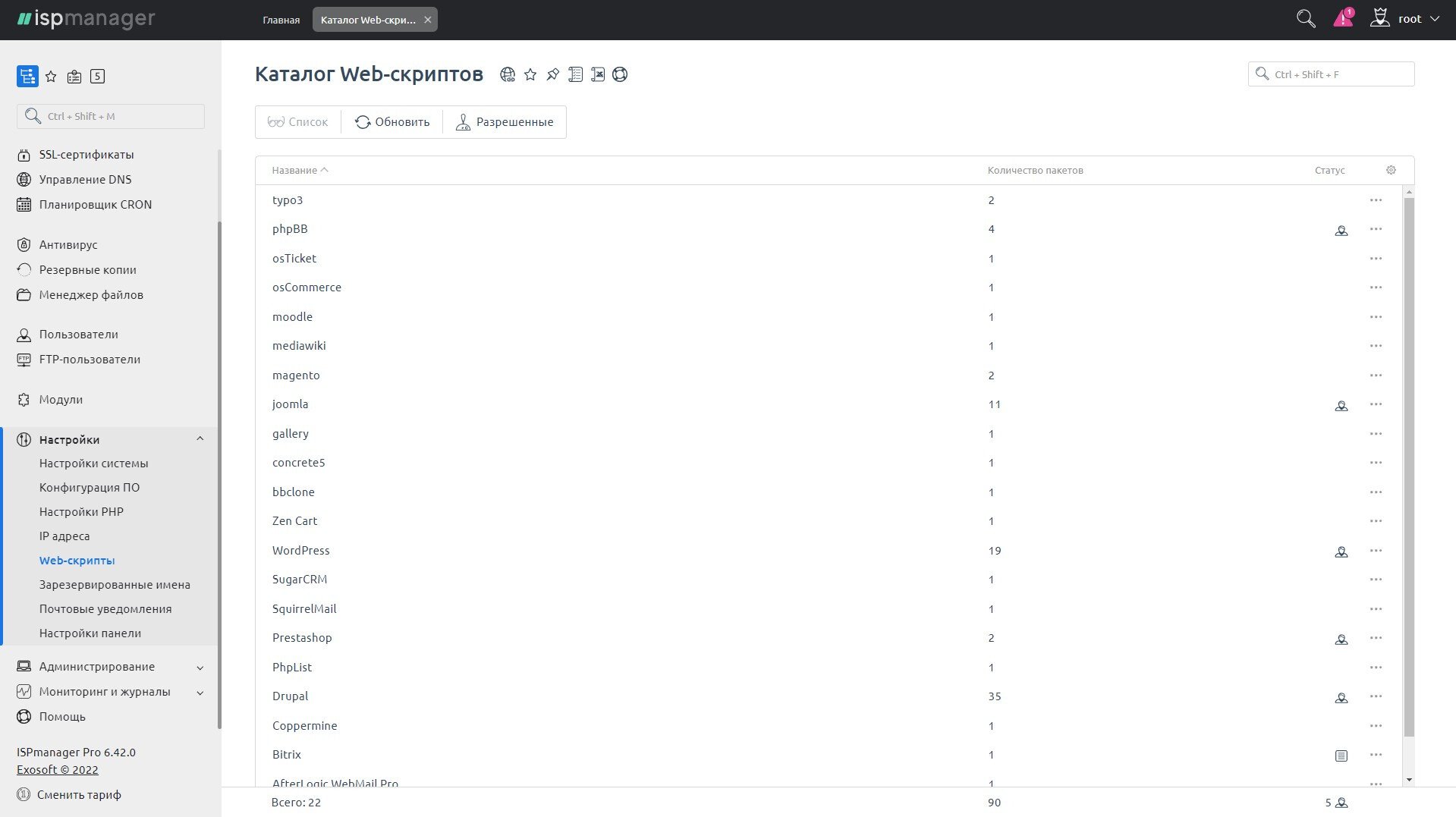
Task: Click the WordPress allowed status icon
Action: (1341, 551)
